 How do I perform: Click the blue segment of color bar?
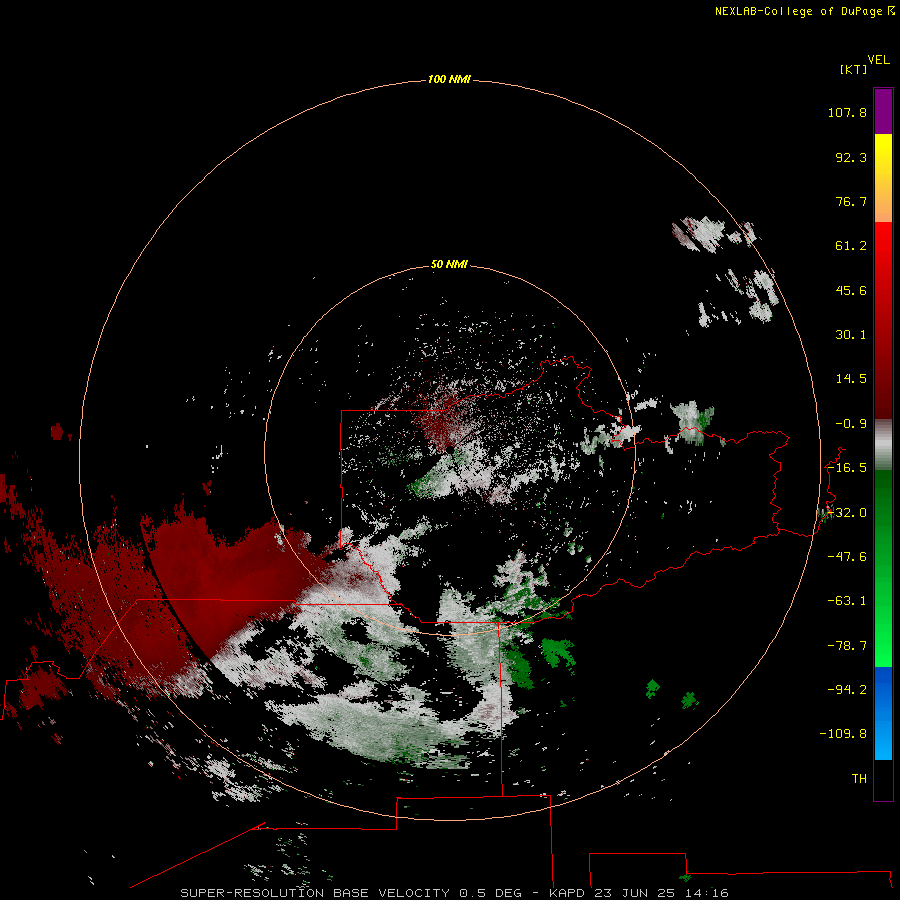(883, 713)
